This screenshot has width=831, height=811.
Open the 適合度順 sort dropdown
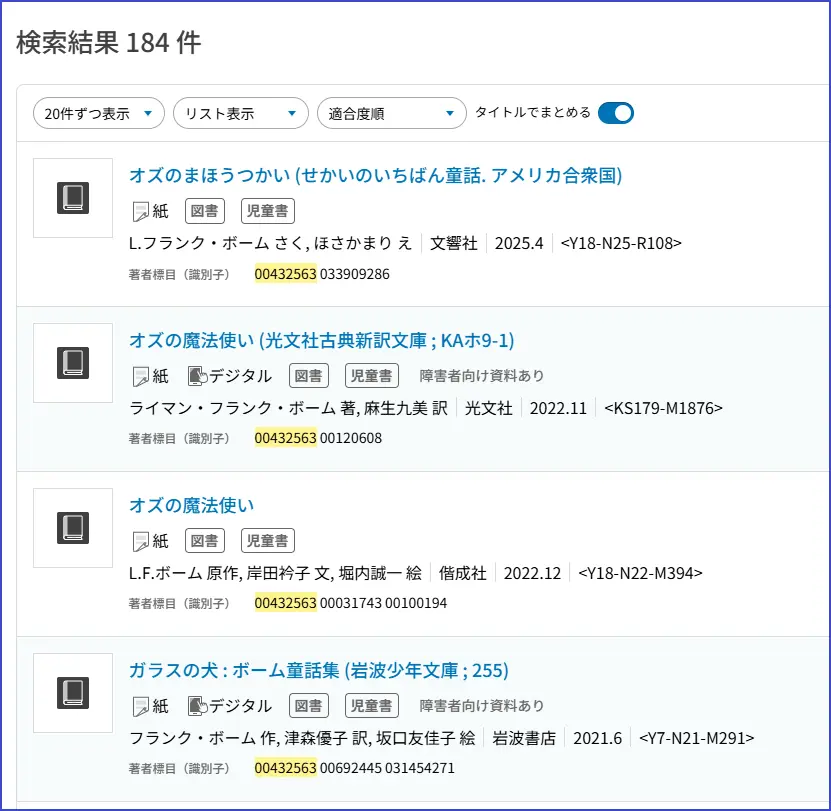pyautogui.click(x=391, y=114)
